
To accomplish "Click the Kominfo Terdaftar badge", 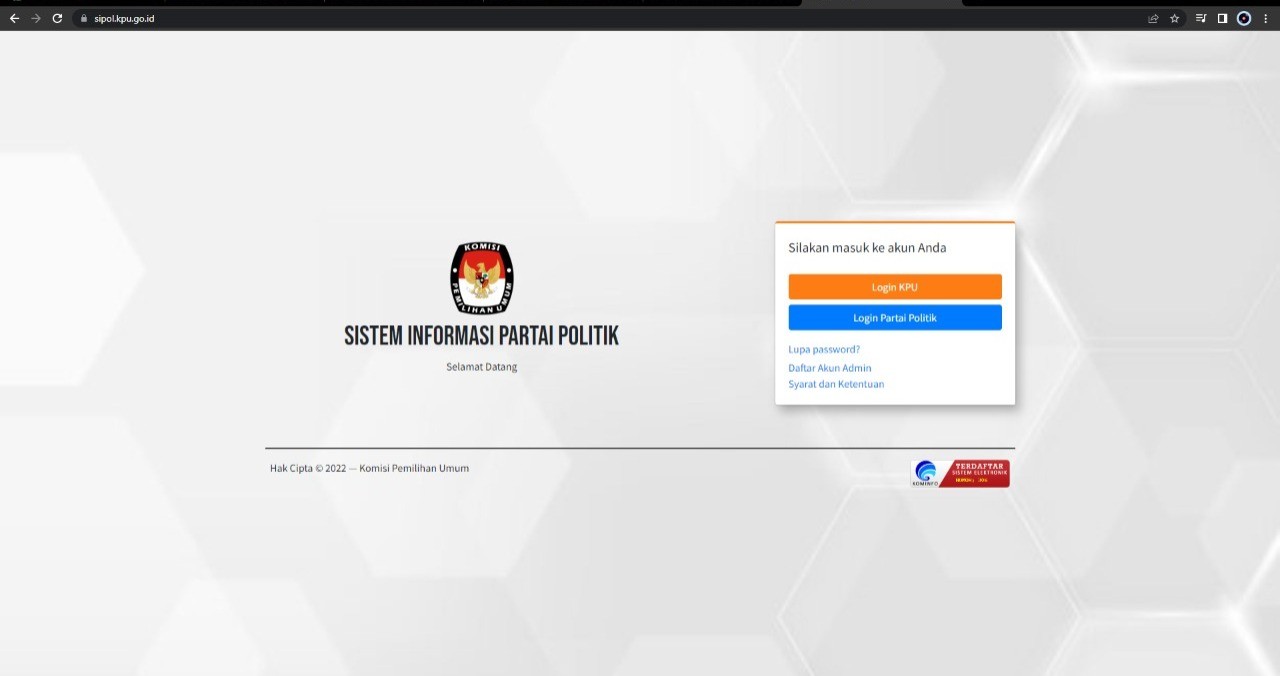I will (961, 473).
